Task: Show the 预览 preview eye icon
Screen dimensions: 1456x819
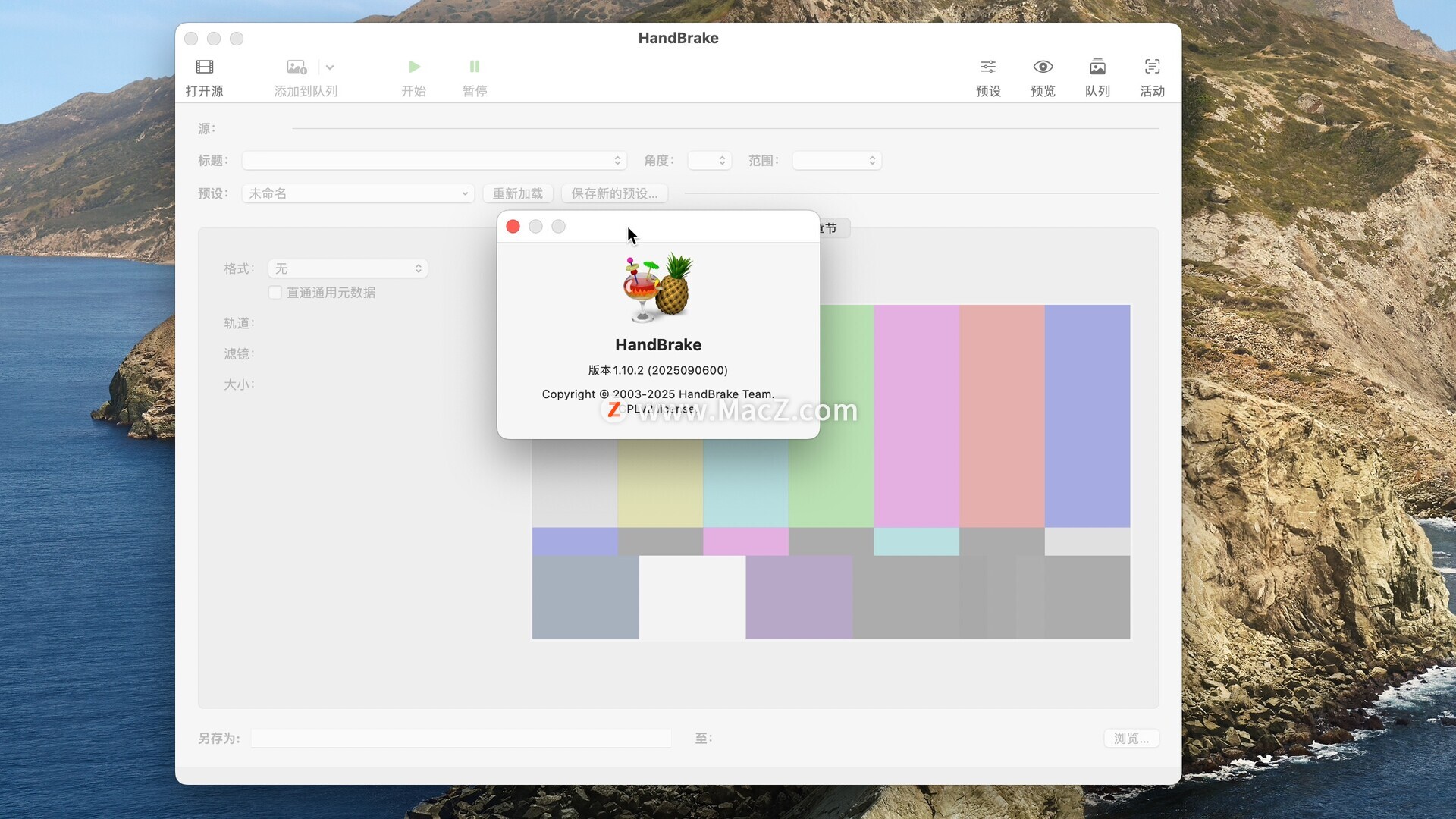Action: pyautogui.click(x=1043, y=67)
